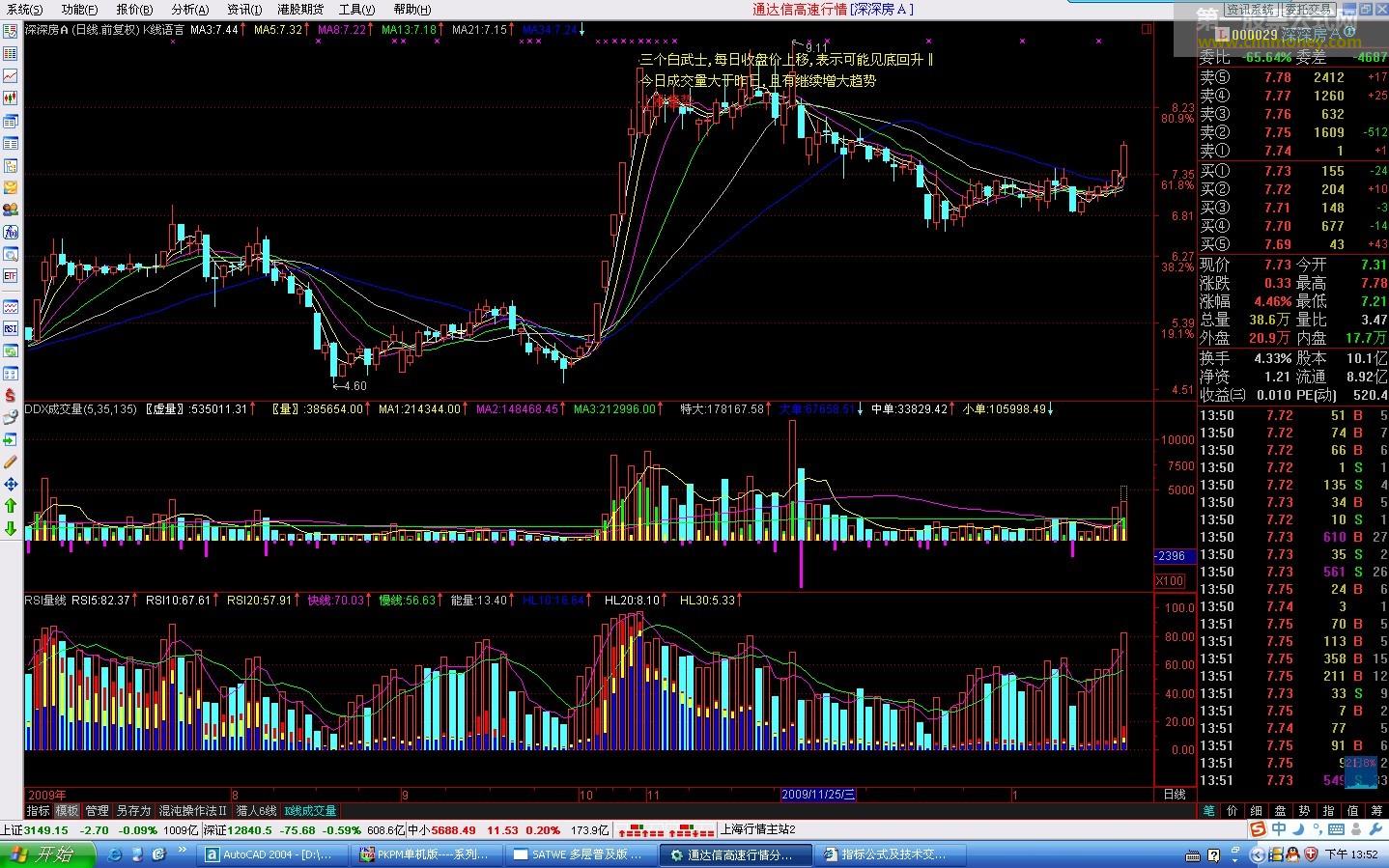The image size is (1389, 868).
Task: Click the 资讯系统 button
Action: tap(1251, 9)
